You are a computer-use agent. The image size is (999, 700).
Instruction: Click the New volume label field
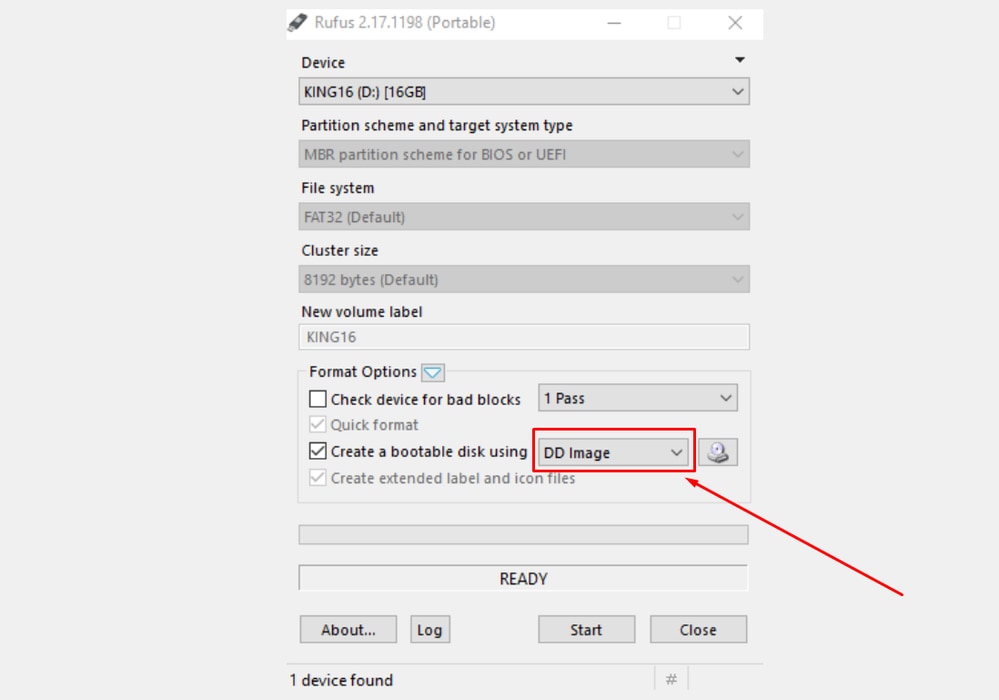[524, 337]
